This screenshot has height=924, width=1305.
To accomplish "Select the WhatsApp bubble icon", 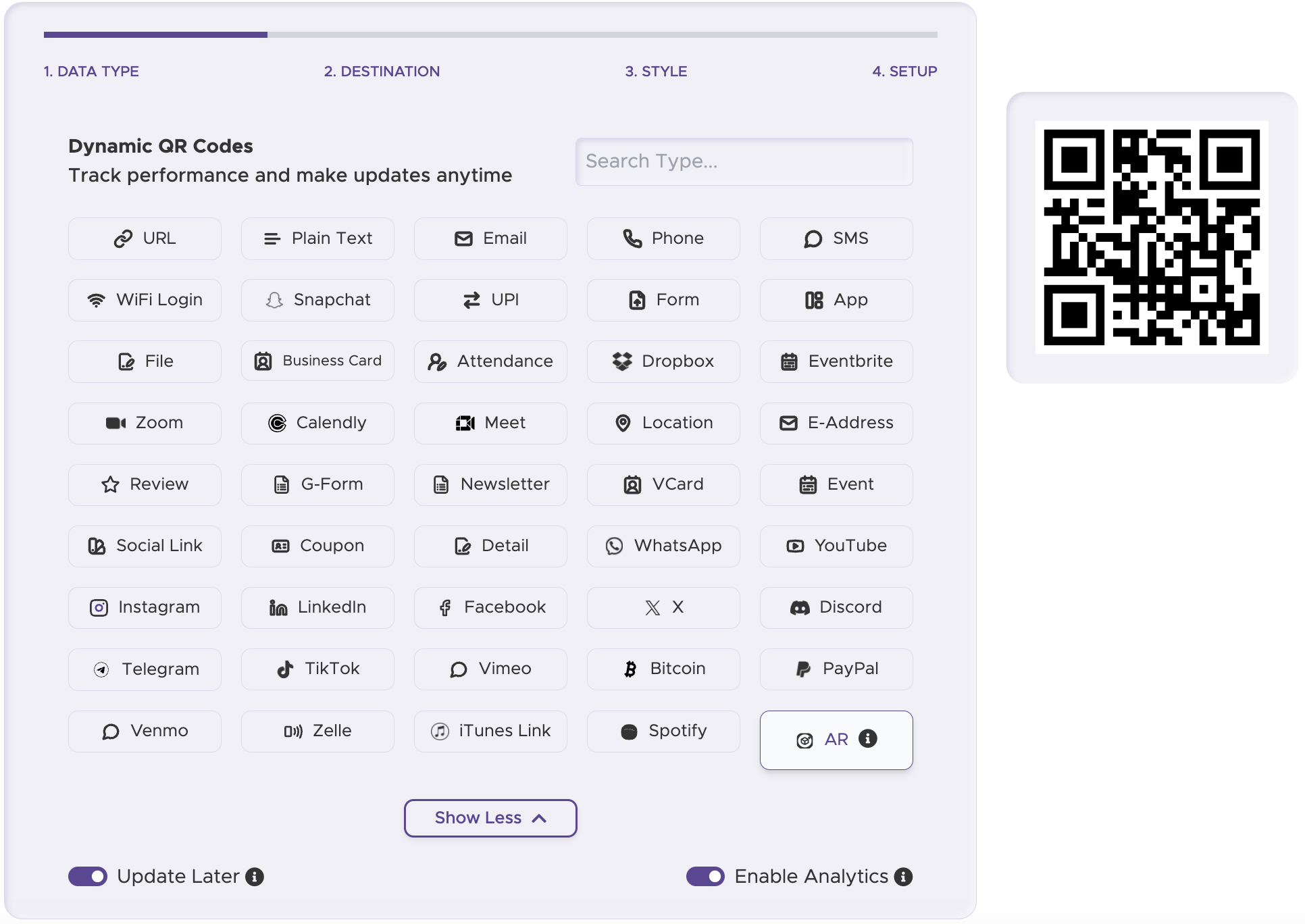I will tap(614, 546).
